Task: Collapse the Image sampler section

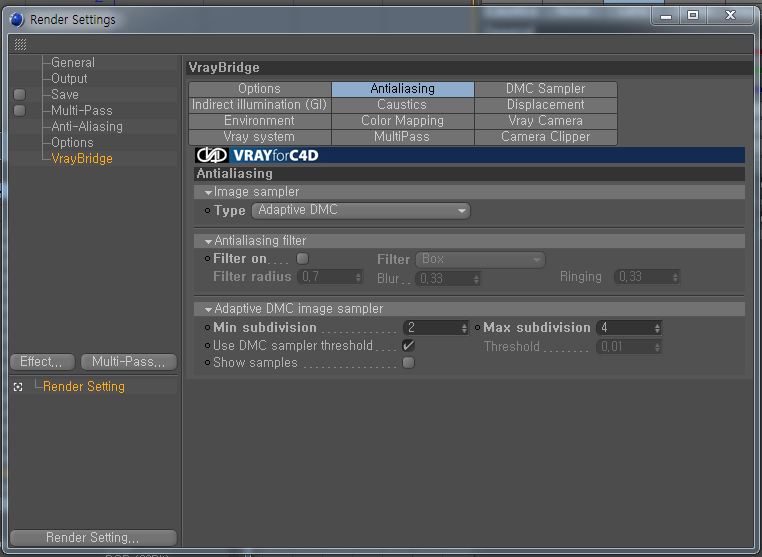Action: [x=208, y=192]
